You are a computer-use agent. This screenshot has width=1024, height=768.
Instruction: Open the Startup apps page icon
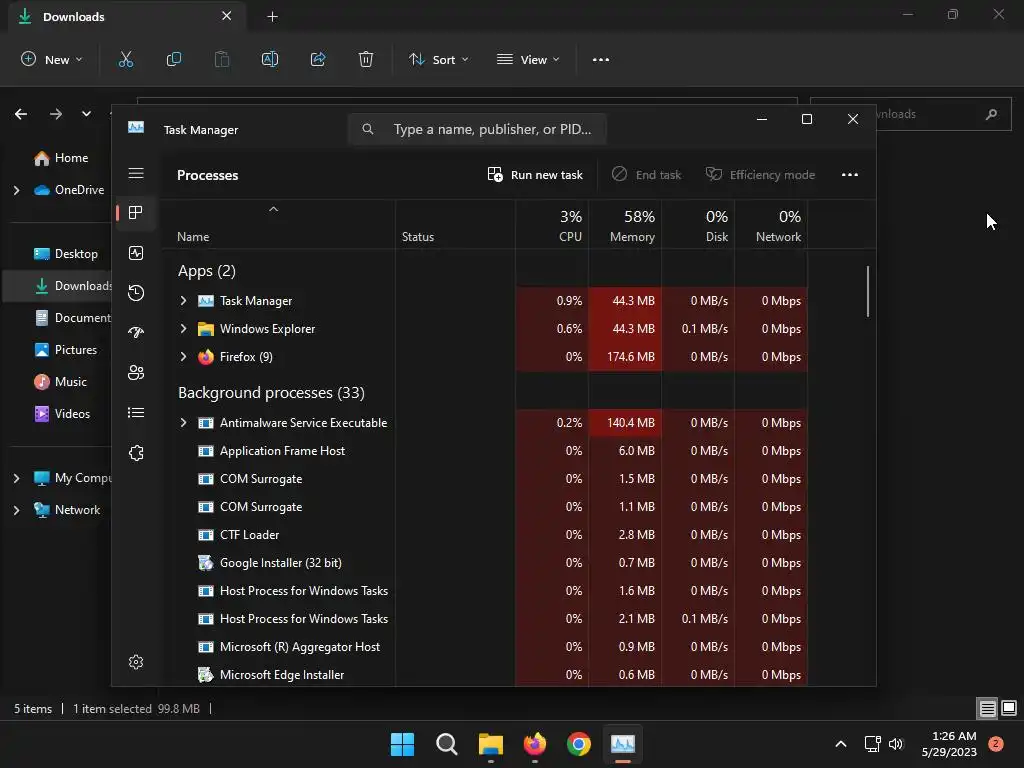[x=136, y=332]
